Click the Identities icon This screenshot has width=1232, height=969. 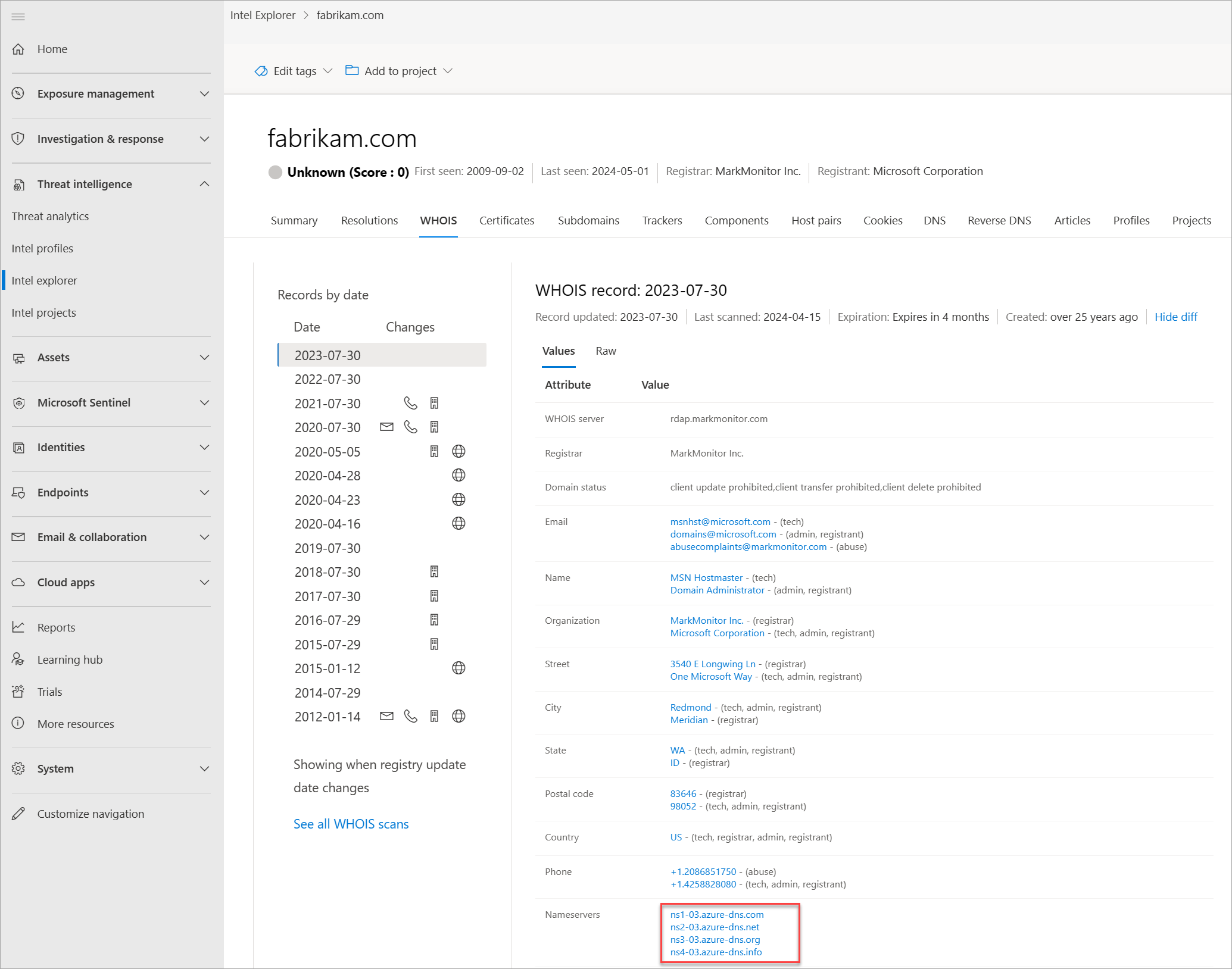pos(18,447)
